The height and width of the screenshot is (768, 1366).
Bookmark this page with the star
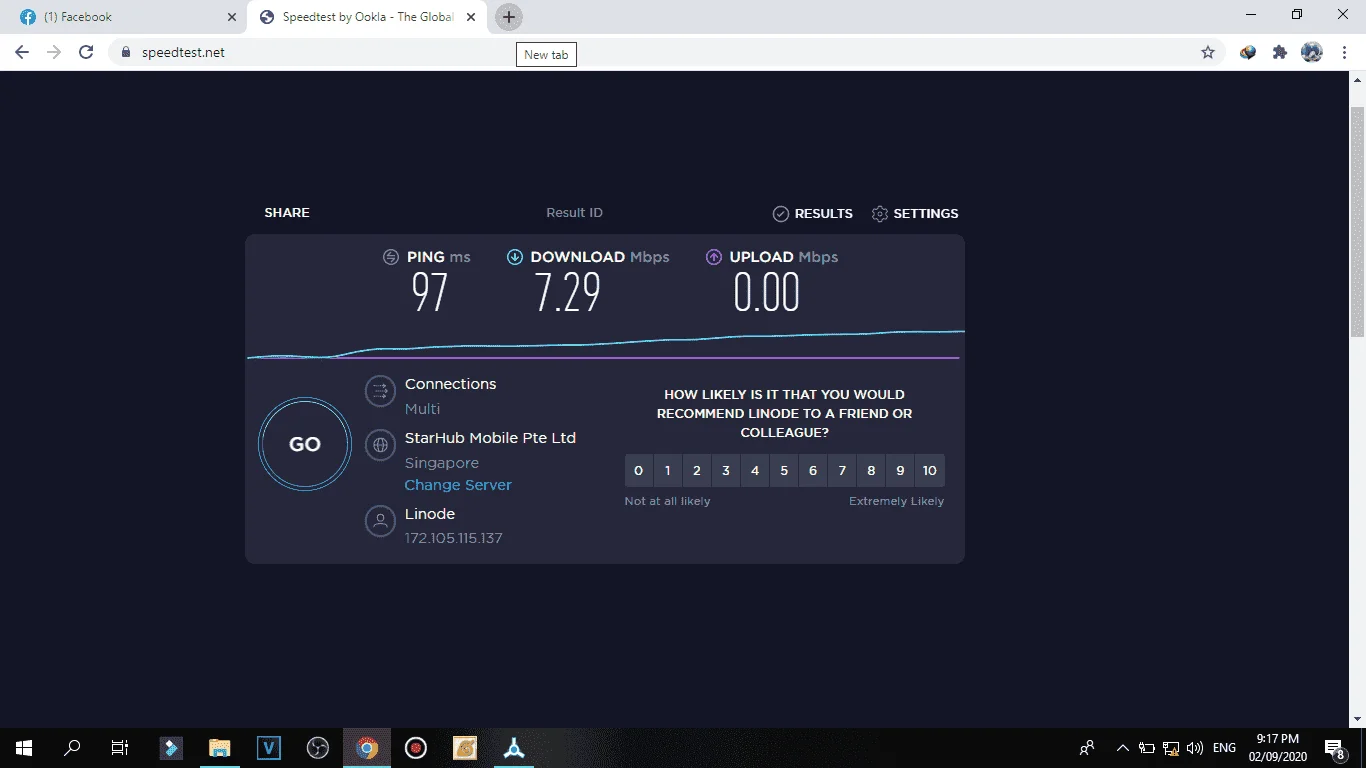[1208, 52]
